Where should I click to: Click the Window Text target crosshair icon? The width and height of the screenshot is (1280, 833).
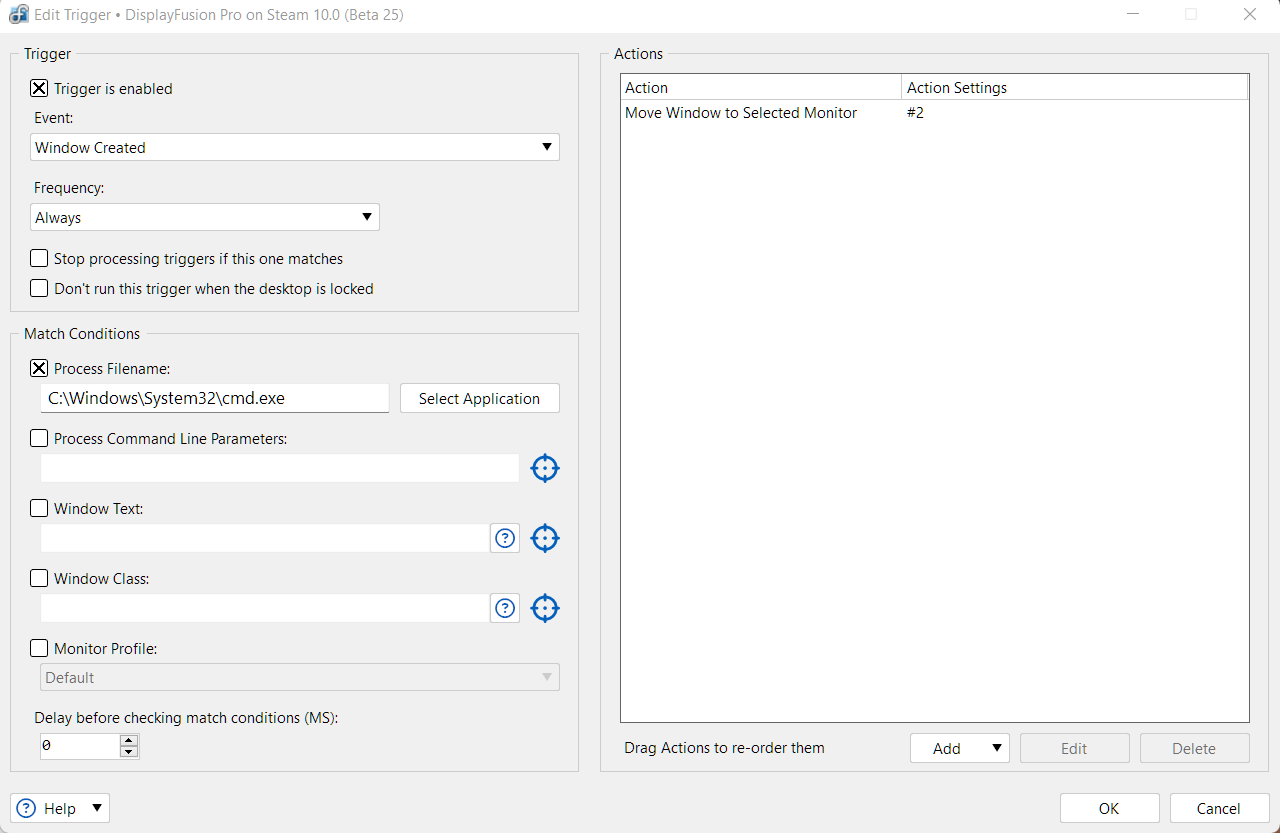tap(544, 538)
